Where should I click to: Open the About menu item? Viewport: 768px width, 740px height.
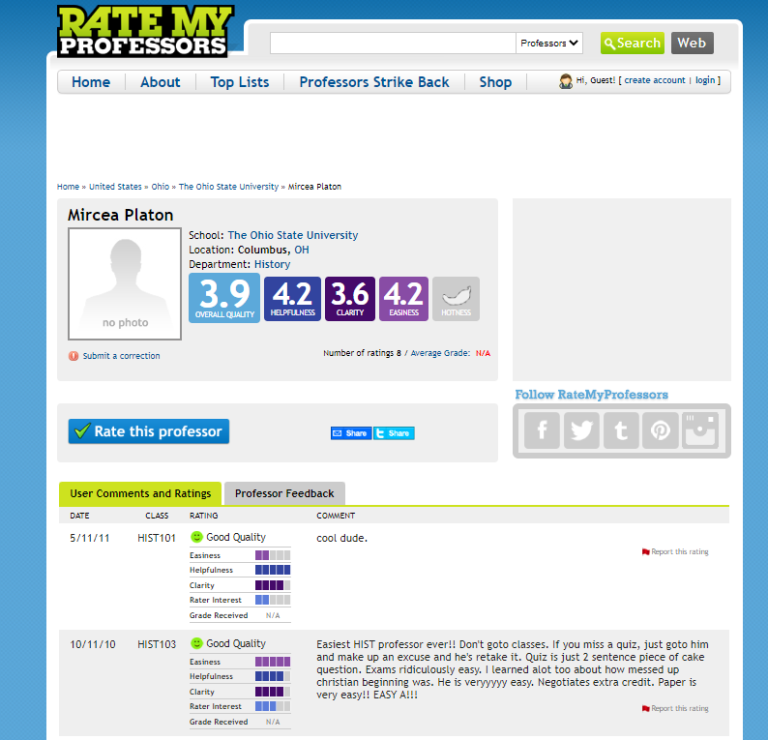pyautogui.click(x=160, y=82)
